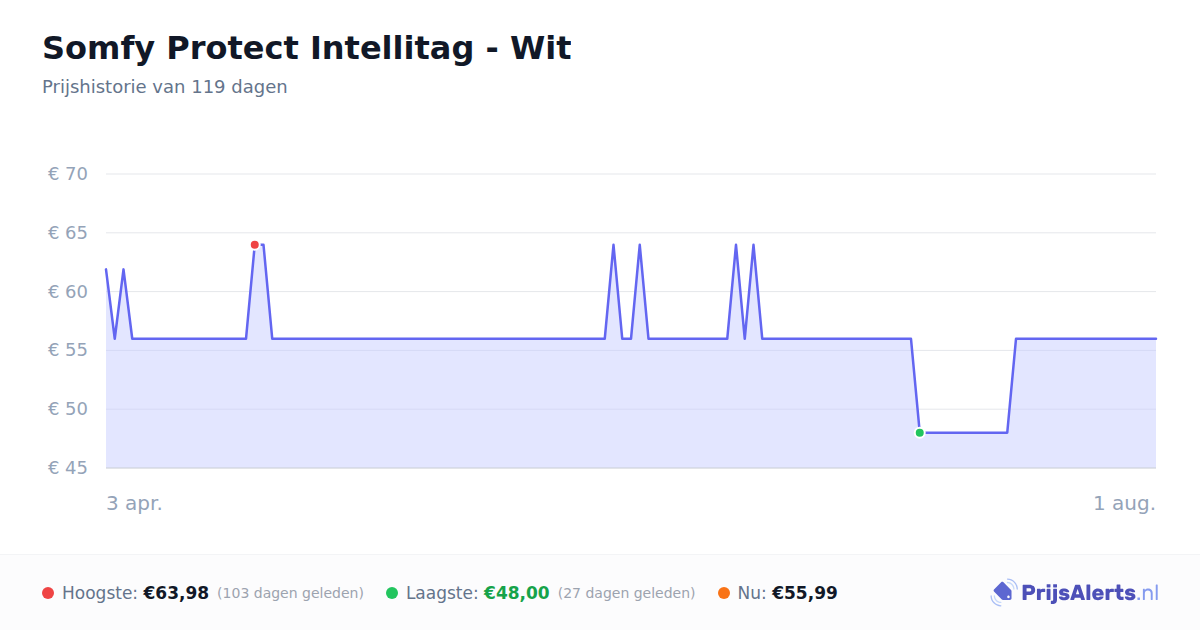Select the € 45 axis label
Viewport: 1200px width, 630px height.
coord(68,468)
